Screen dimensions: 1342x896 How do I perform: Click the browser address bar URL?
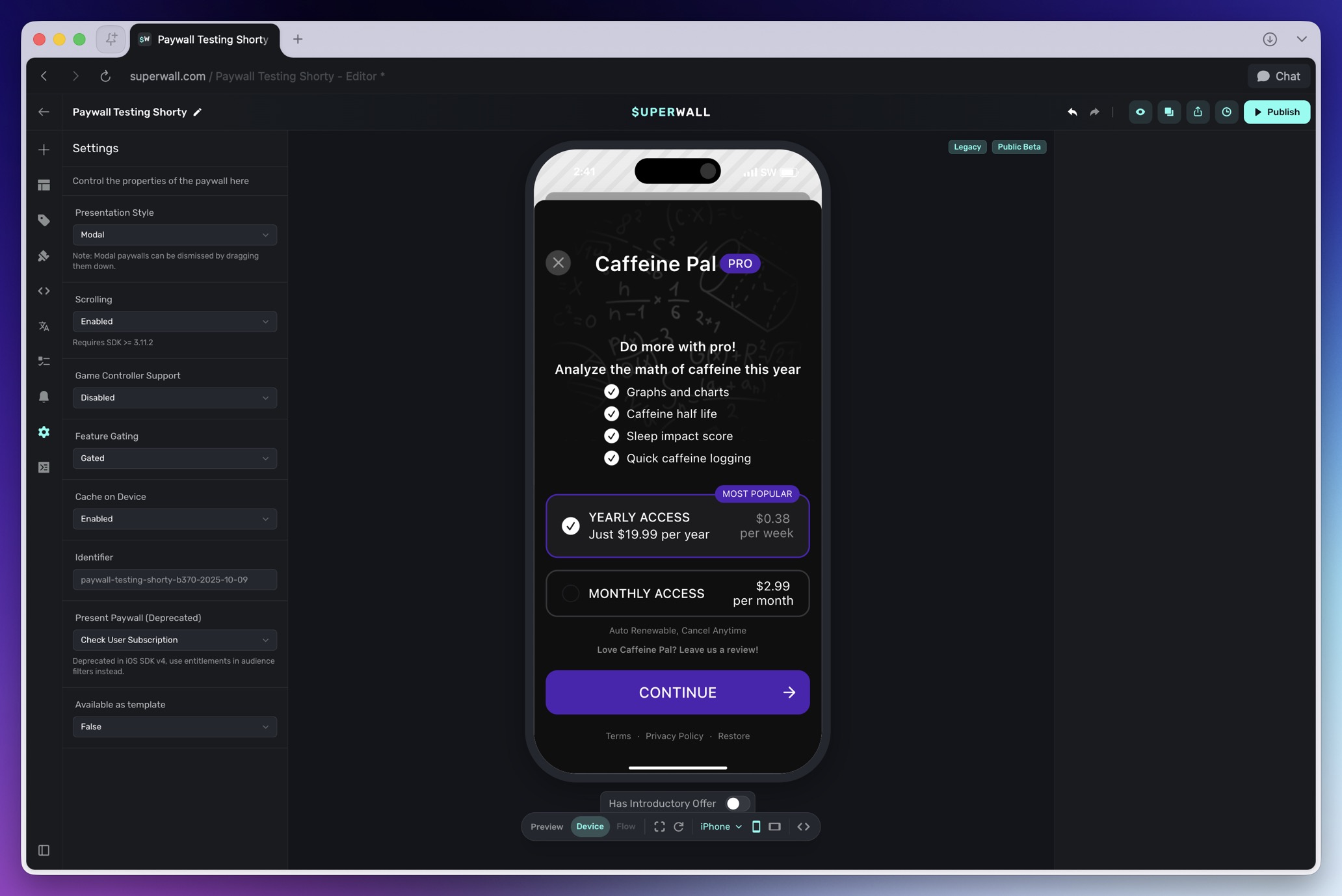[257, 76]
